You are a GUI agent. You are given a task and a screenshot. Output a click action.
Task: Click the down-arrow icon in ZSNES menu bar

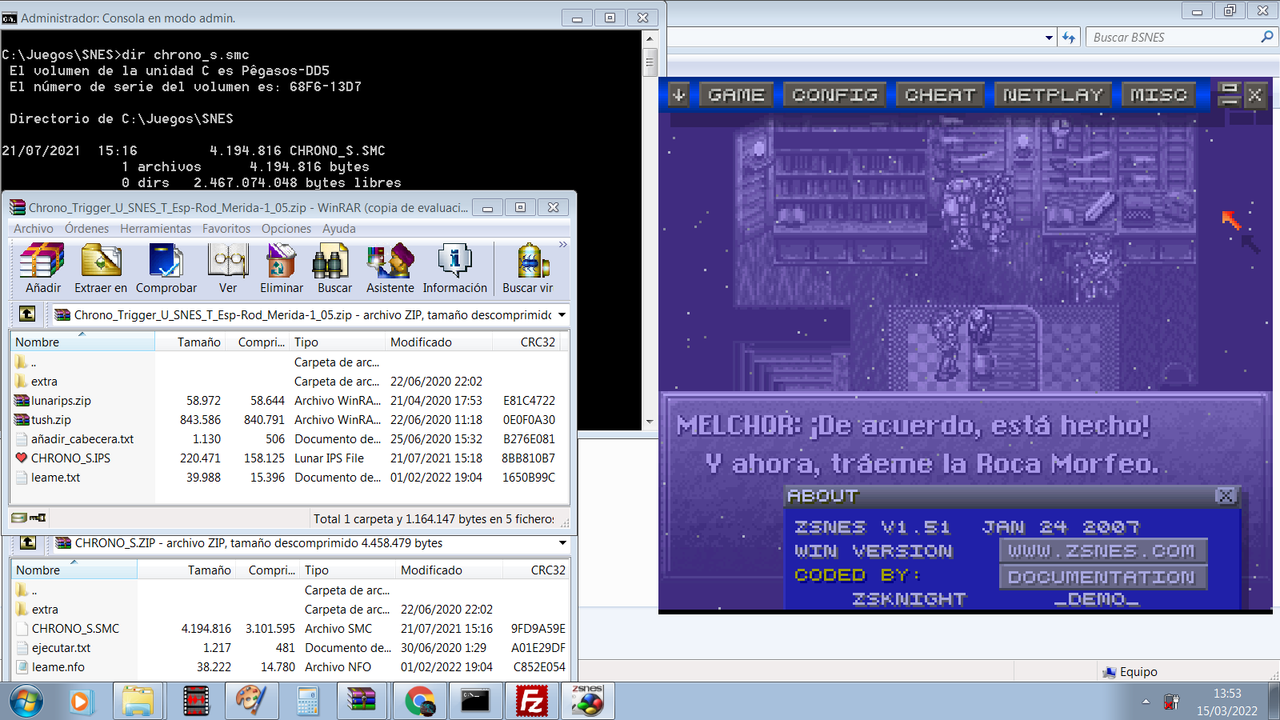point(679,95)
